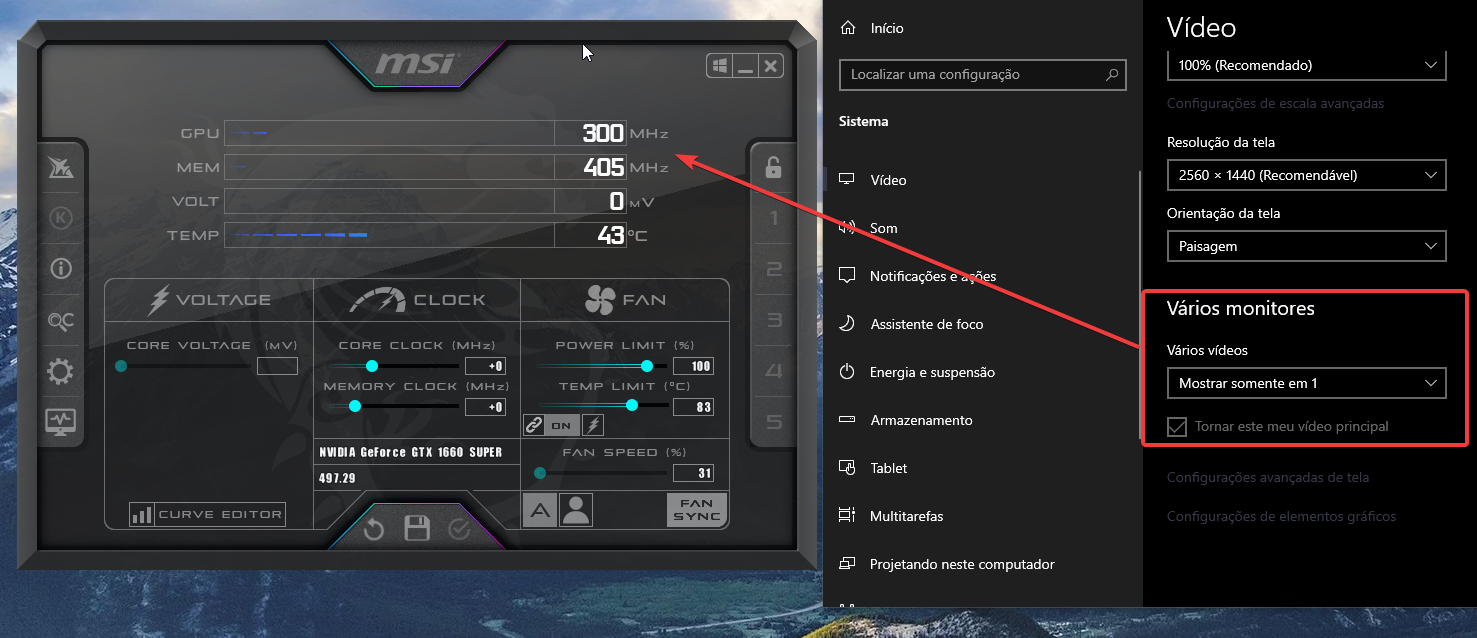Click the ON toggle beside link icon

(x=561, y=425)
